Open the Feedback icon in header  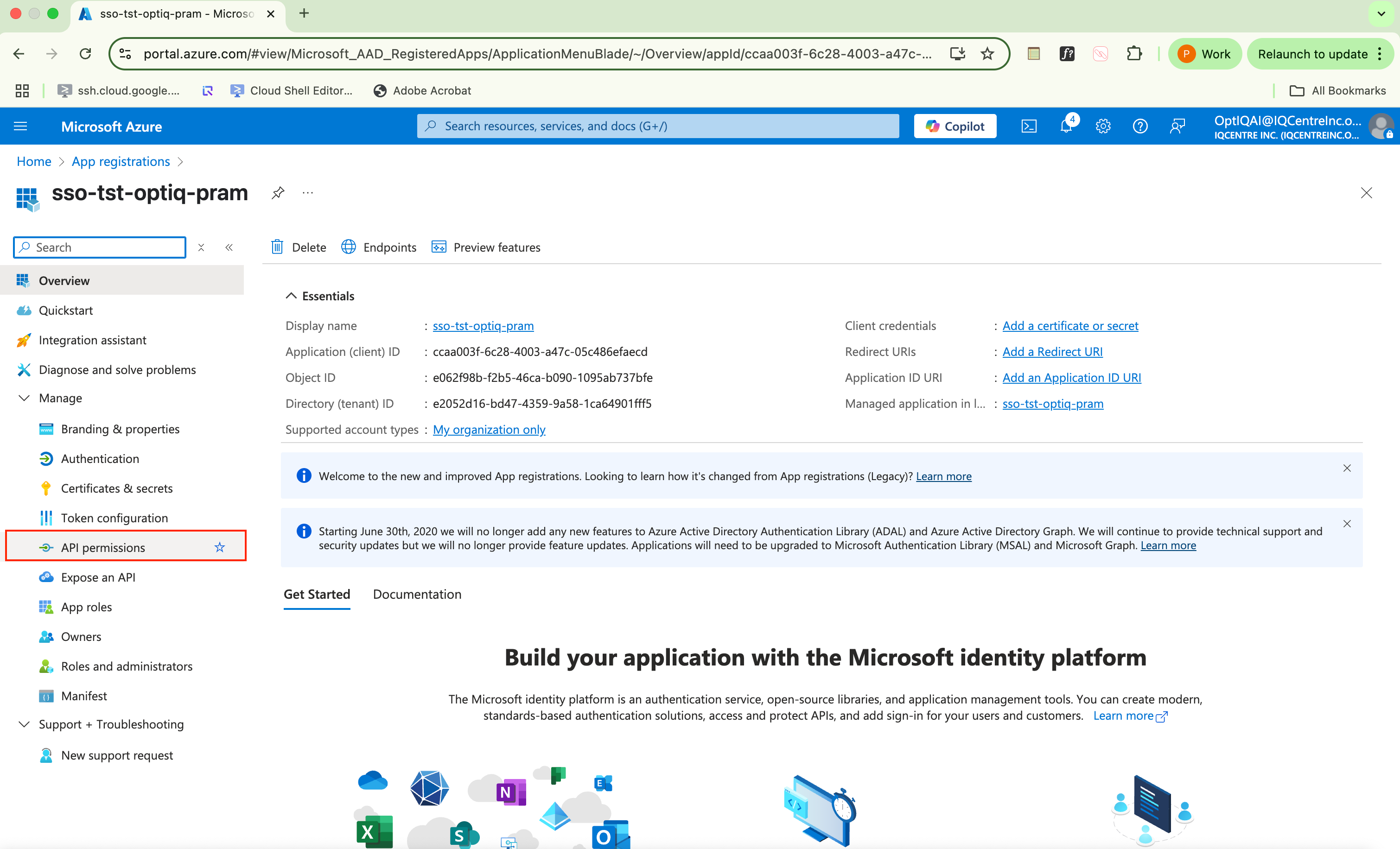pos(1177,126)
